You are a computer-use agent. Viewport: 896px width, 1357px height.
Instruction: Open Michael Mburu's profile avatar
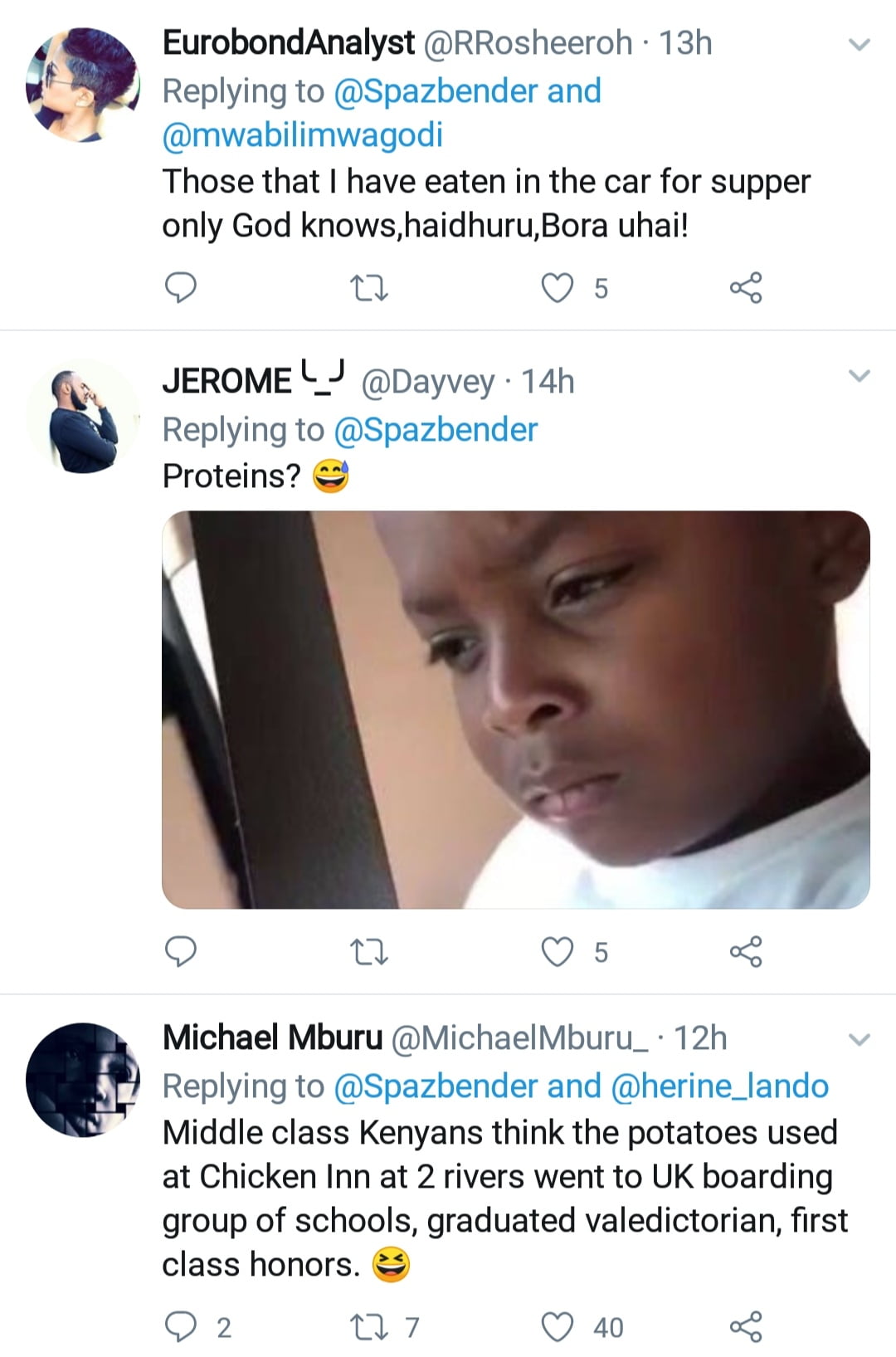pos(82,1079)
